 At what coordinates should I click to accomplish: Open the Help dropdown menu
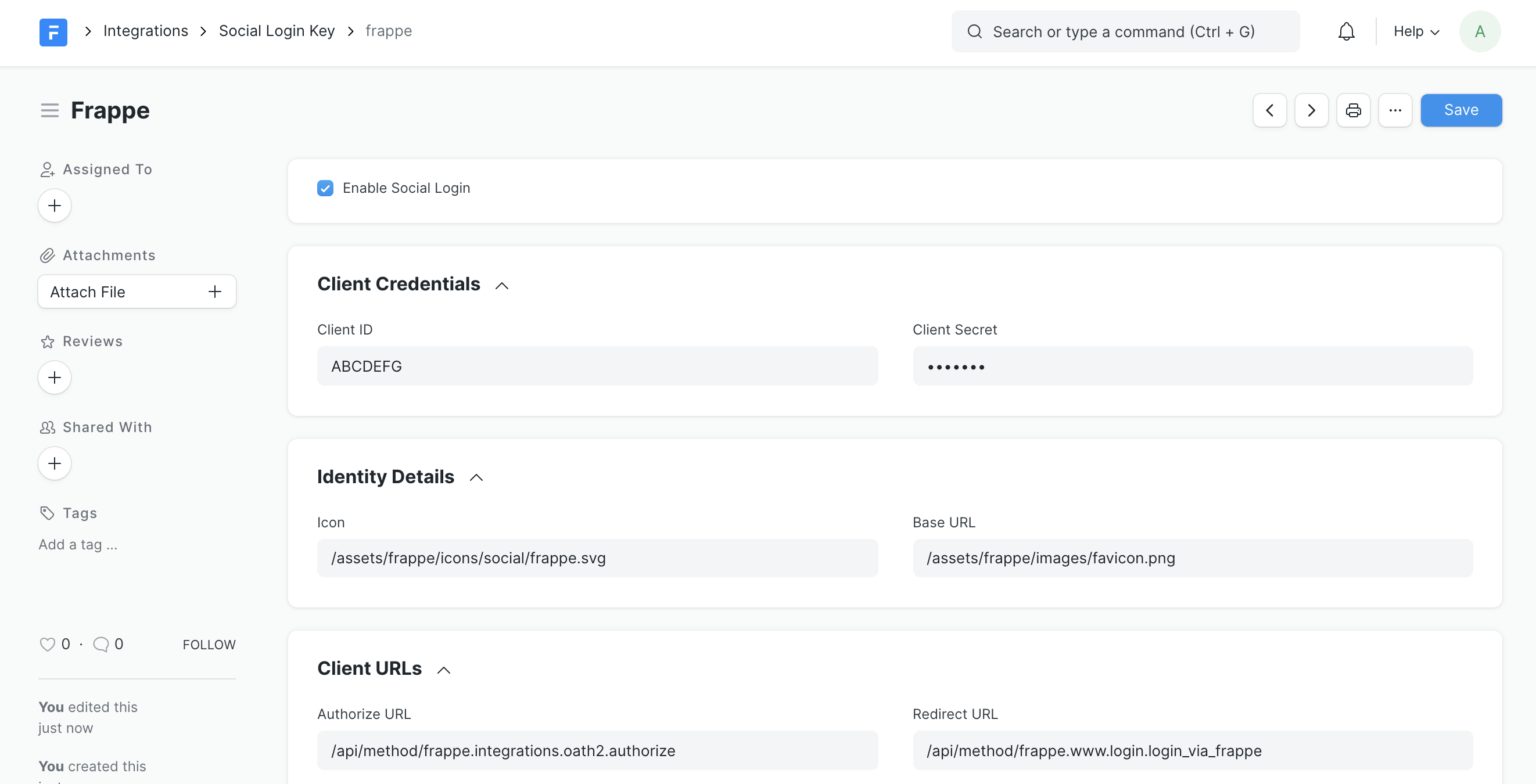1416,31
